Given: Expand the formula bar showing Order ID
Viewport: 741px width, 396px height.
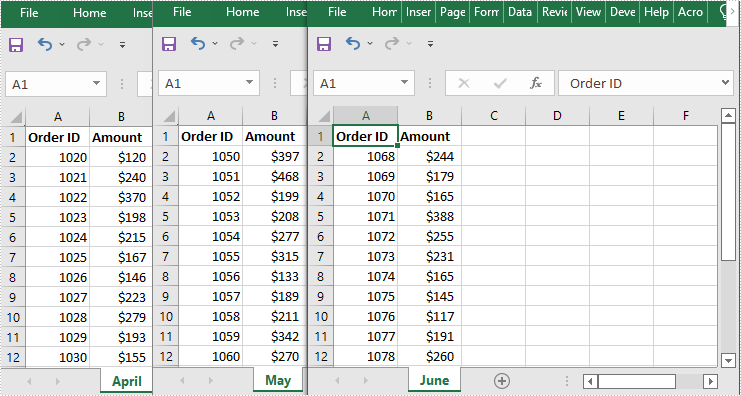Looking at the screenshot, I should coord(726,83).
